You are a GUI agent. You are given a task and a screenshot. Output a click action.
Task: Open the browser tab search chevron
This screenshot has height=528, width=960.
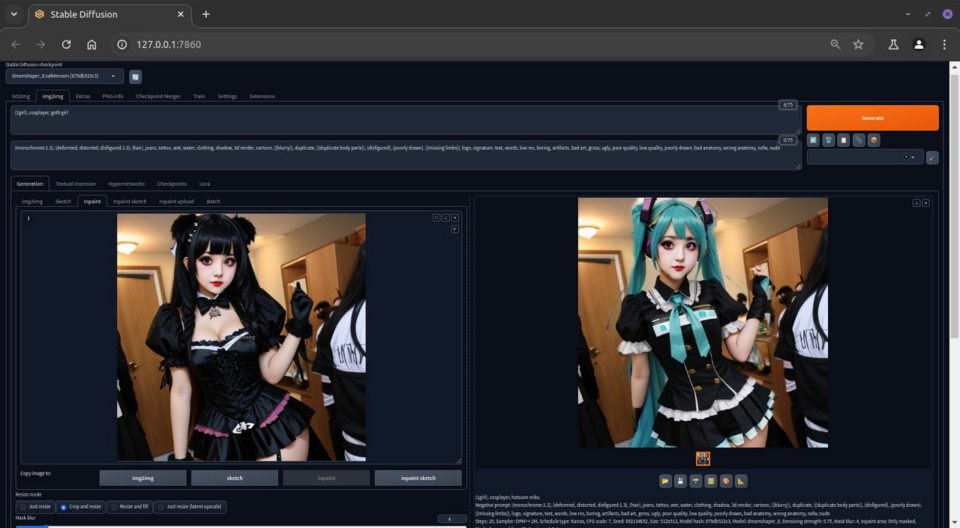14,13
